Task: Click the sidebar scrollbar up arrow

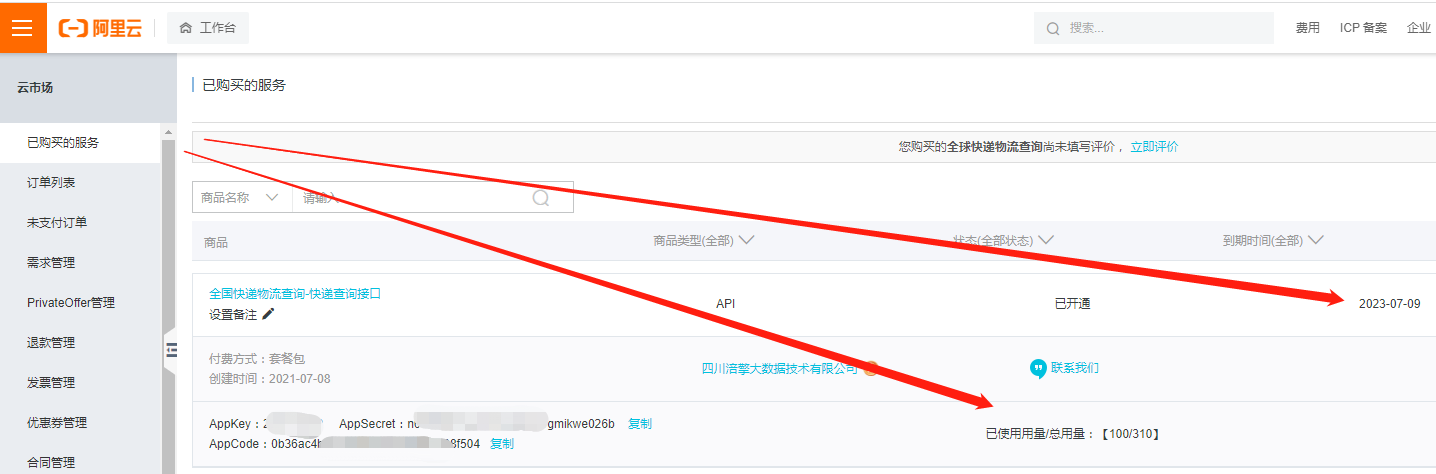Action: click(x=168, y=132)
